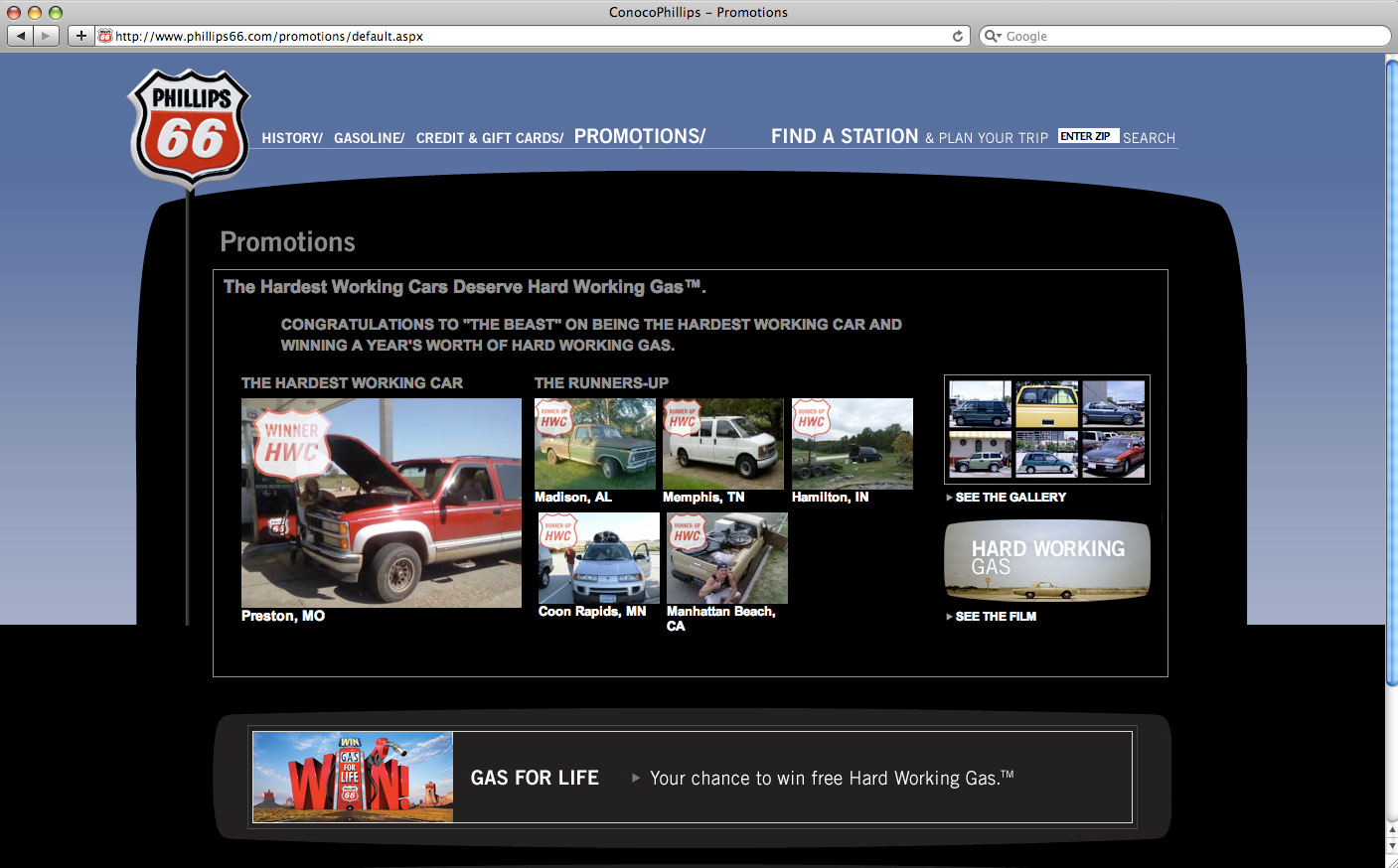Open the Coon Rapids, MN runner-up photo

pos(599,558)
